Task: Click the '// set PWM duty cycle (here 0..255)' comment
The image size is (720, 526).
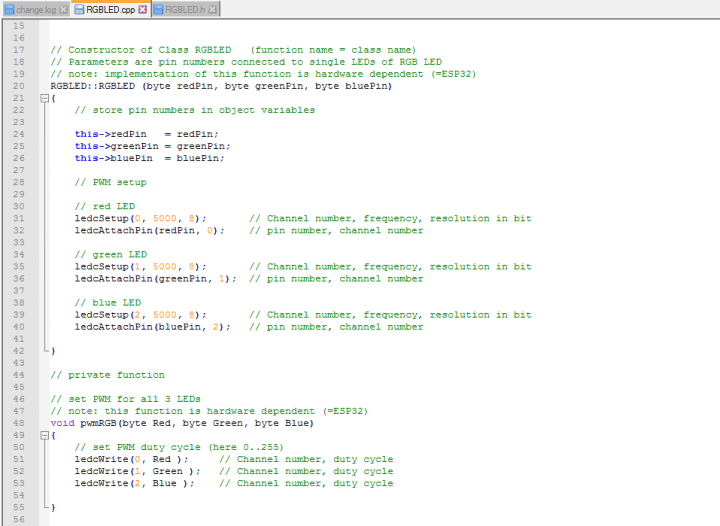Action: 179,447
